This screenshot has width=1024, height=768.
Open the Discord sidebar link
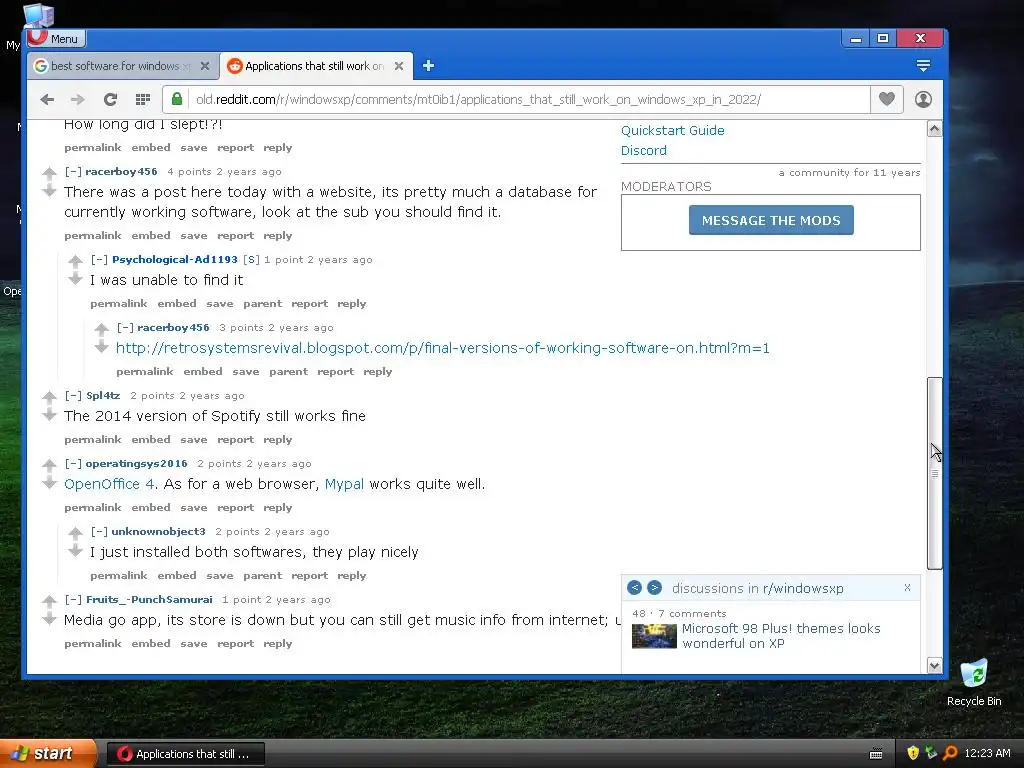tap(644, 150)
